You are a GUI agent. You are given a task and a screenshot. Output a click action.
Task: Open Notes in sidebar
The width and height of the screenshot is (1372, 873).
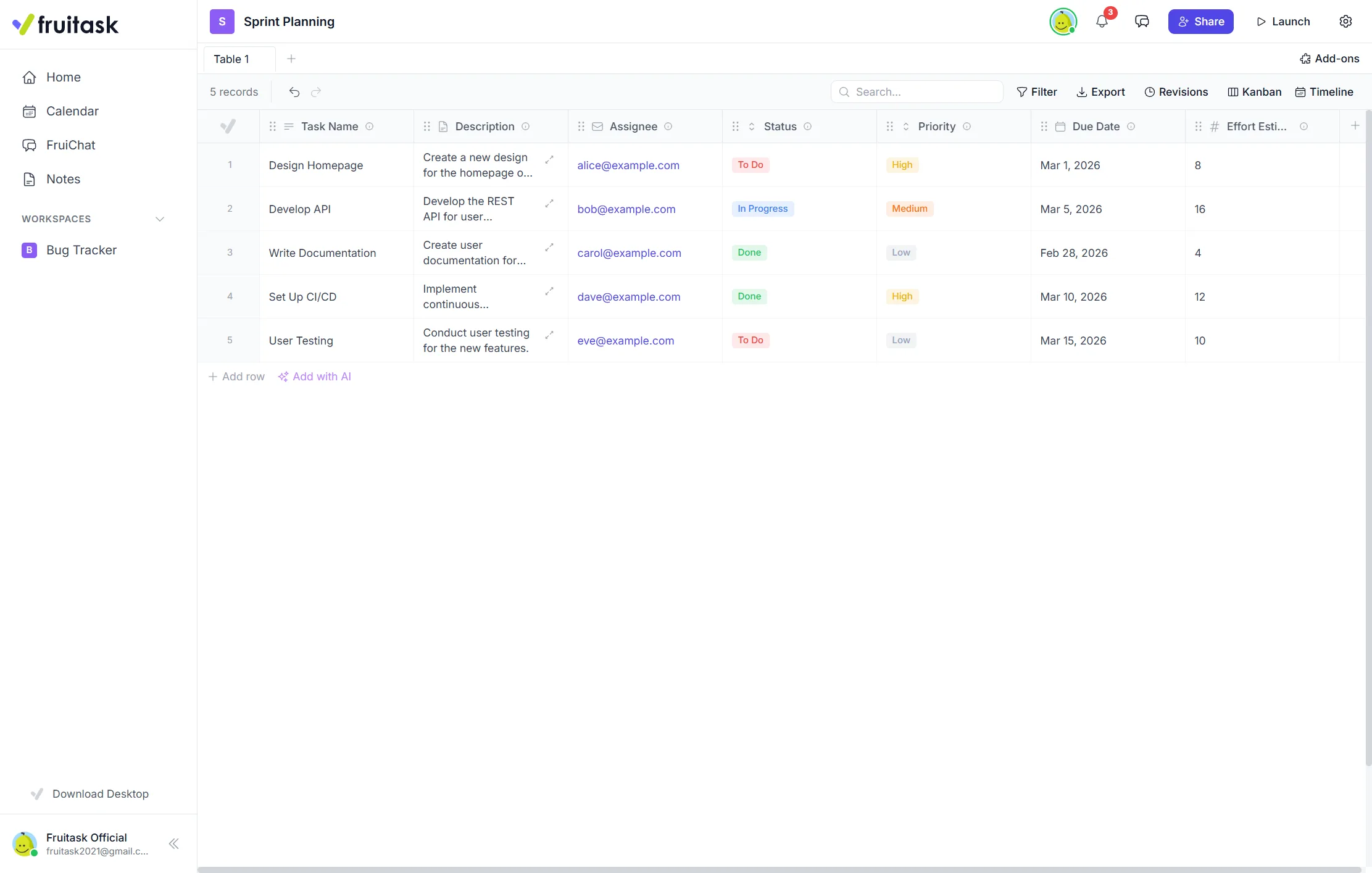click(x=51, y=179)
